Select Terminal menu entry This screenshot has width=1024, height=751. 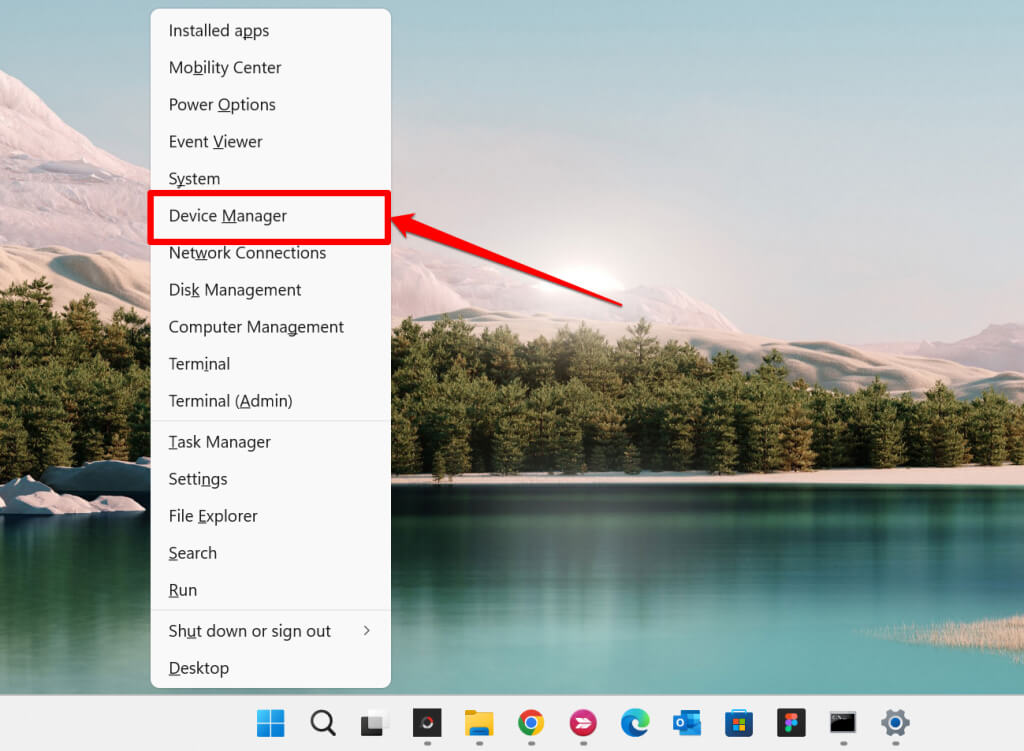[270, 364]
